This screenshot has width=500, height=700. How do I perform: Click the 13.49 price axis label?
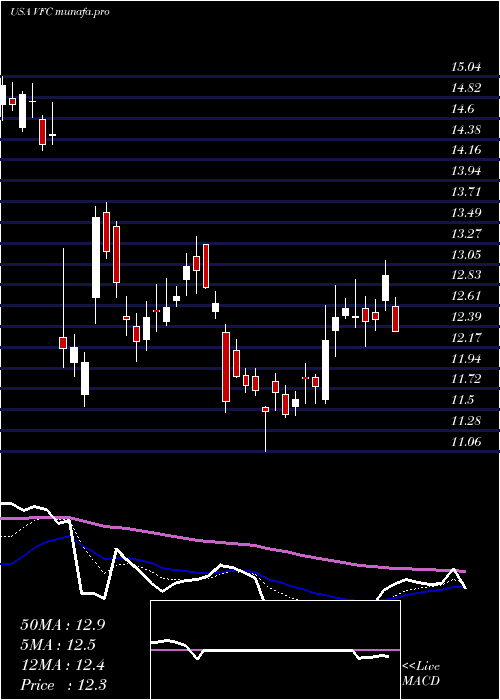[466, 212]
